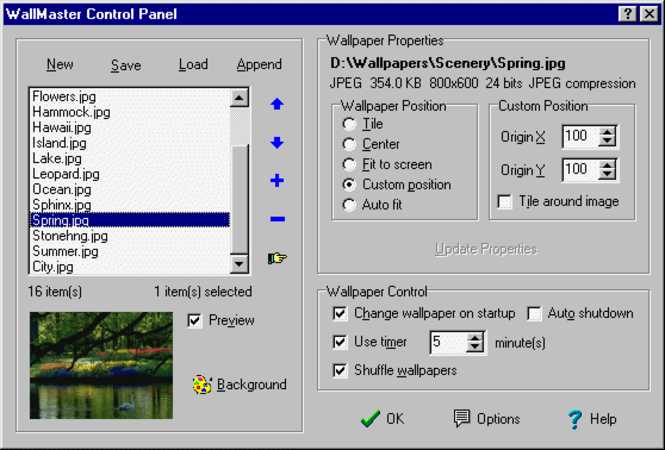Select Stonehng.jpg in the wallpaper list

[70, 236]
